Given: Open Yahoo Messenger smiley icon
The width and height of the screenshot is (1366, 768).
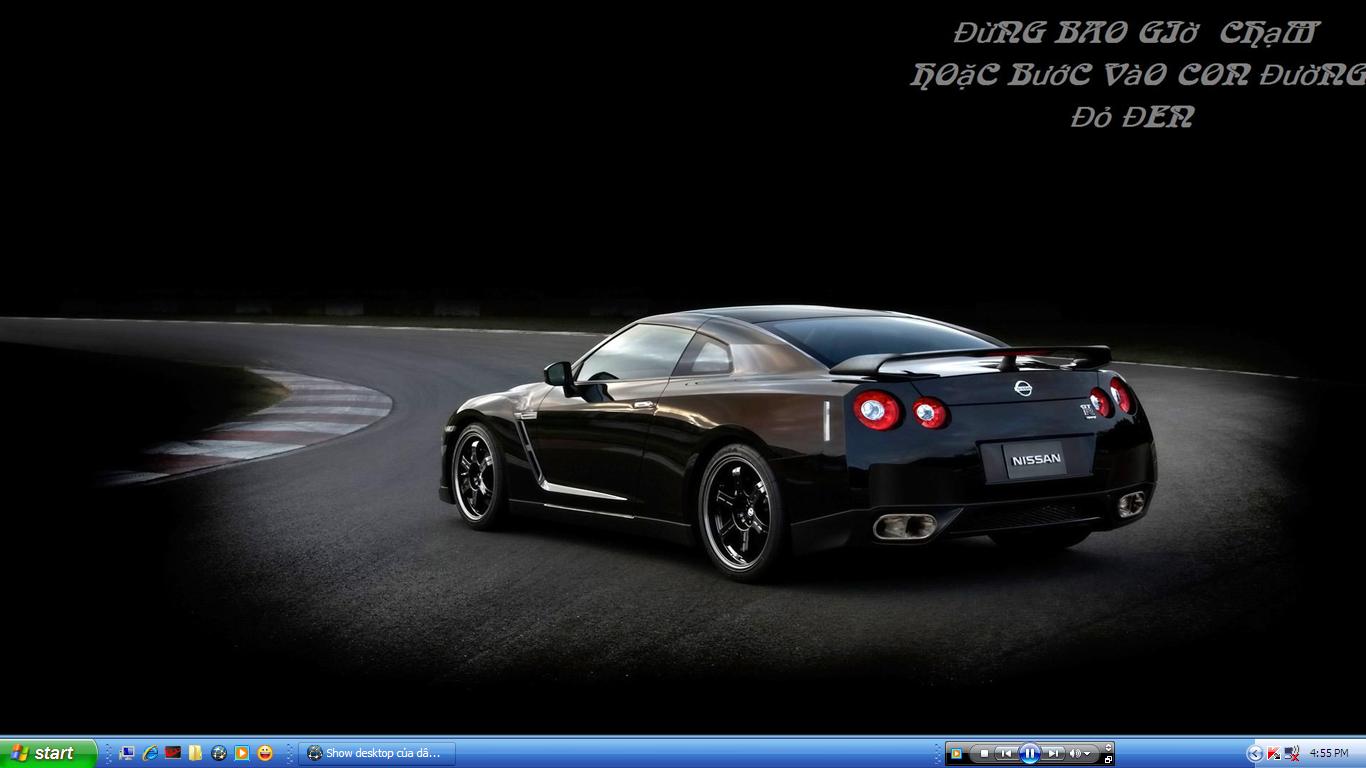Looking at the screenshot, I should [265, 753].
